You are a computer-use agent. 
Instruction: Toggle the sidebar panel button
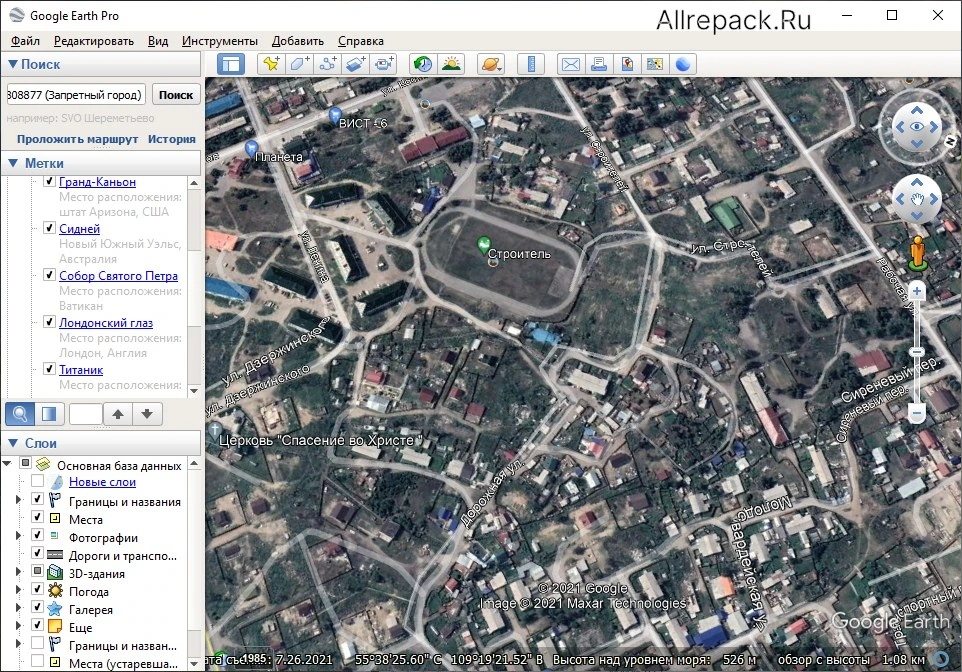(x=231, y=64)
